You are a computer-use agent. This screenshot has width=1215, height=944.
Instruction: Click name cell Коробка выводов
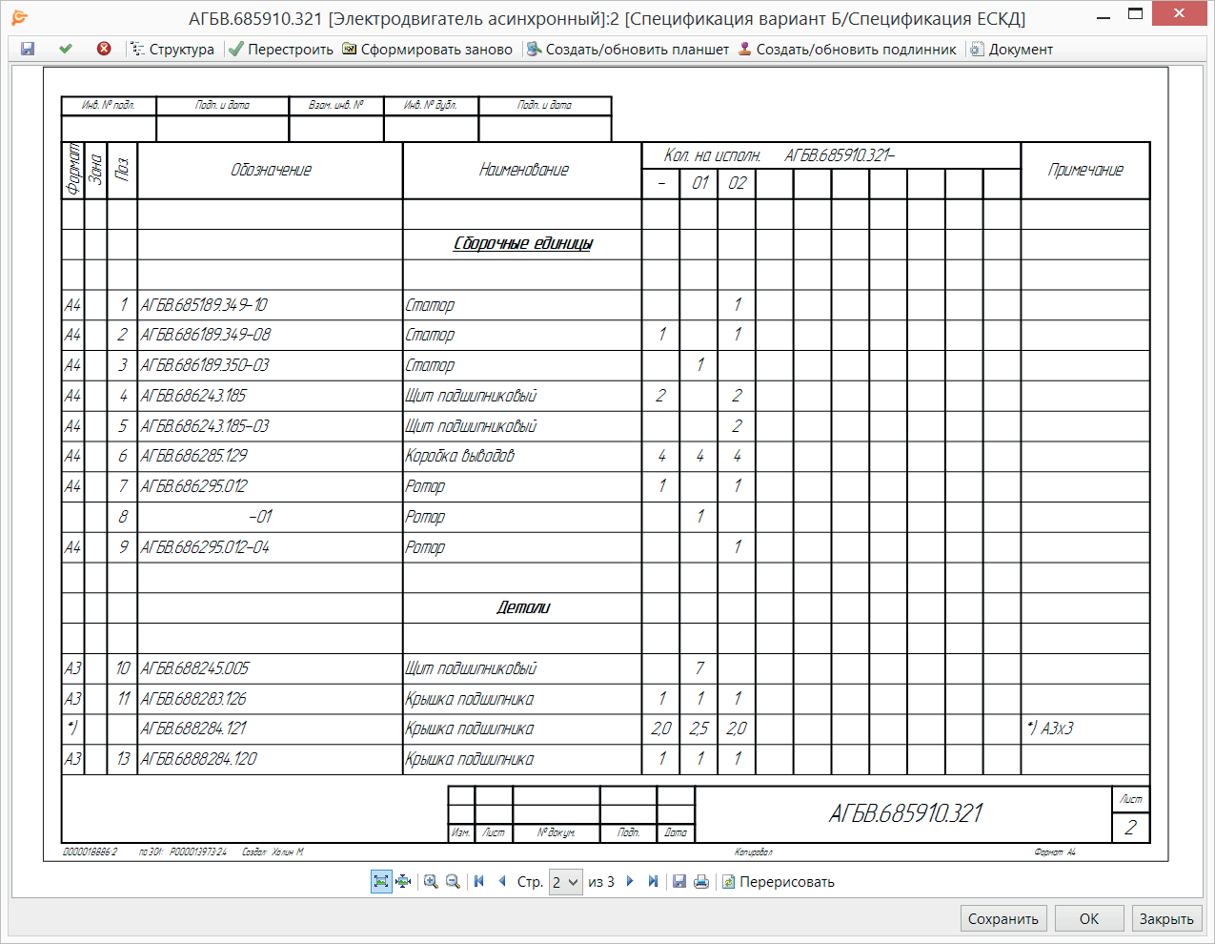tap(522, 456)
